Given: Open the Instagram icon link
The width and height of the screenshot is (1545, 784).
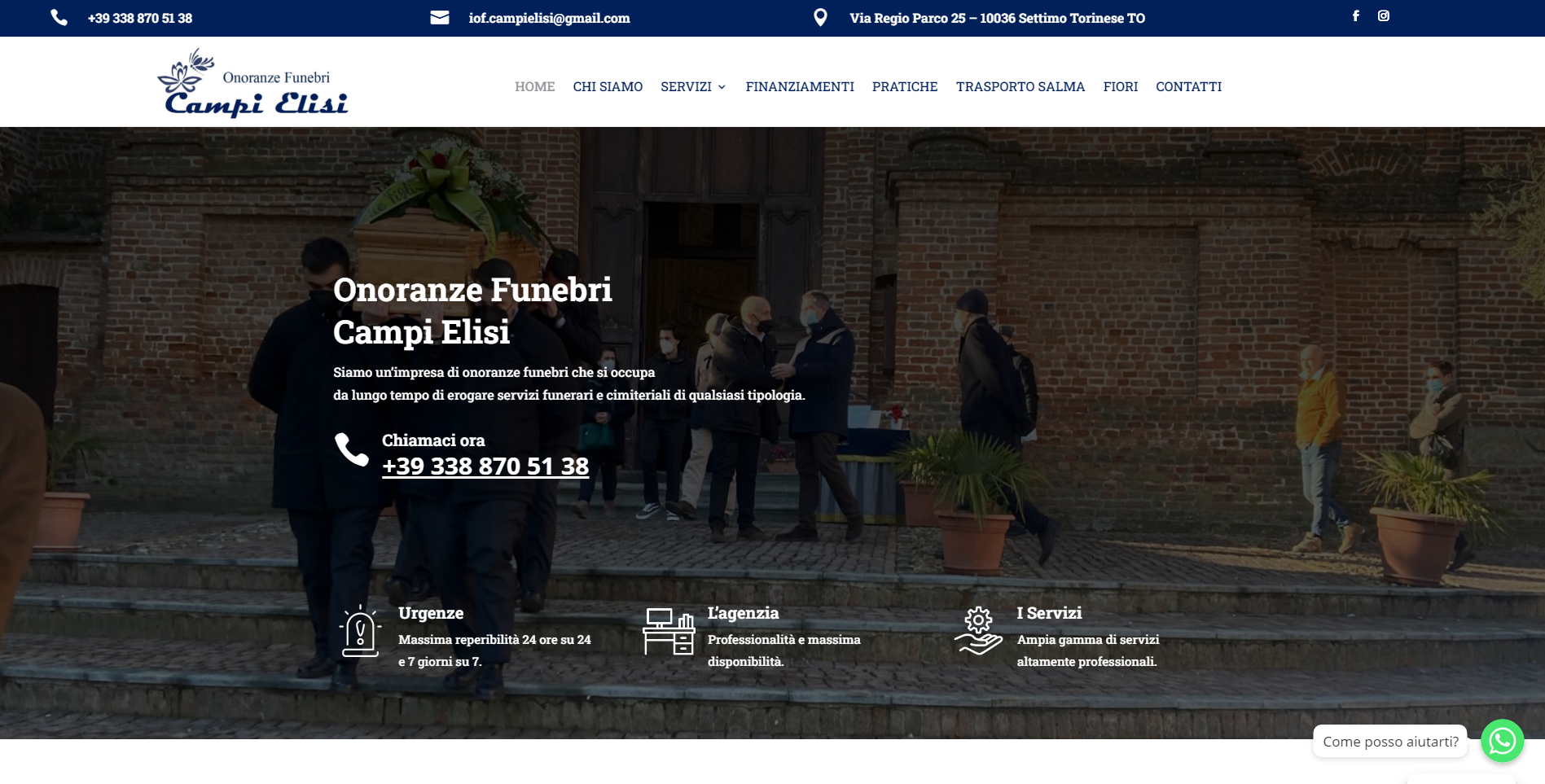Looking at the screenshot, I should point(1383,16).
